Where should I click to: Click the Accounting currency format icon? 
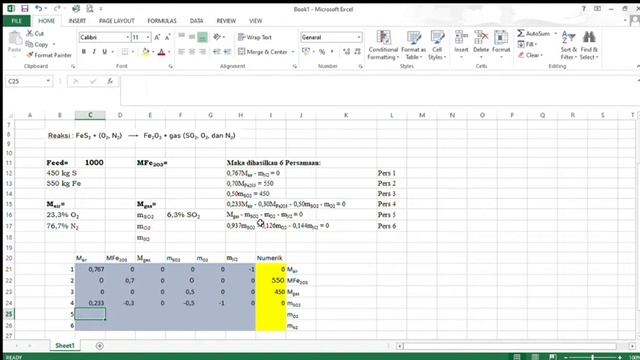tap(306, 51)
